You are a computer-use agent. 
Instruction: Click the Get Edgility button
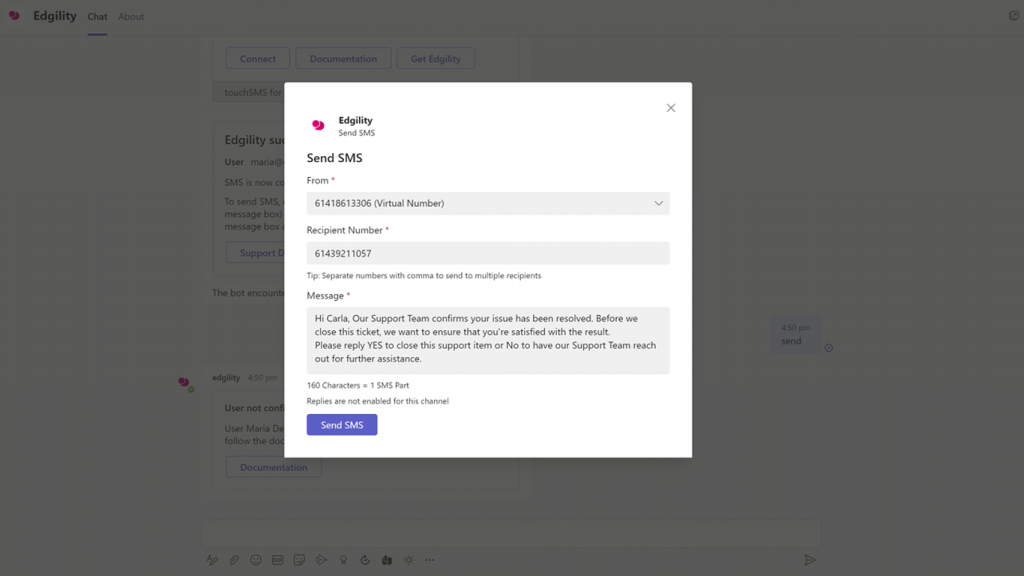(x=436, y=58)
